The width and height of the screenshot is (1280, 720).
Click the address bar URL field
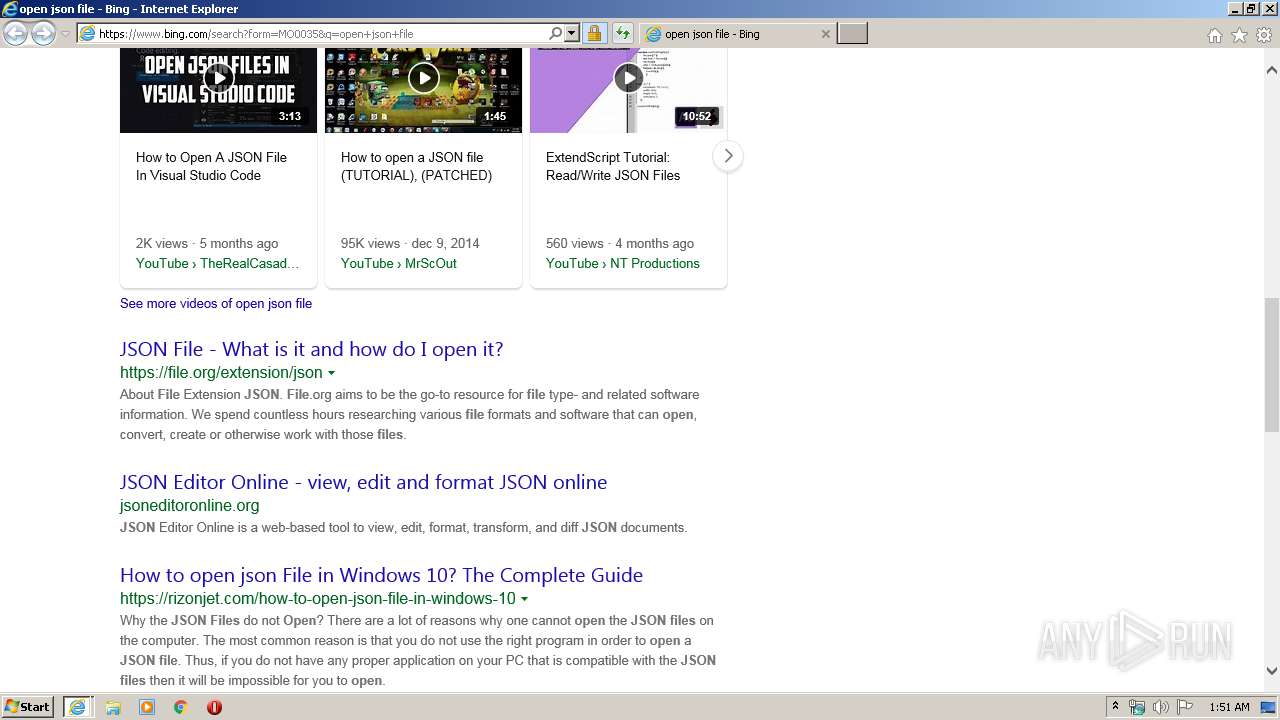pos(320,34)
